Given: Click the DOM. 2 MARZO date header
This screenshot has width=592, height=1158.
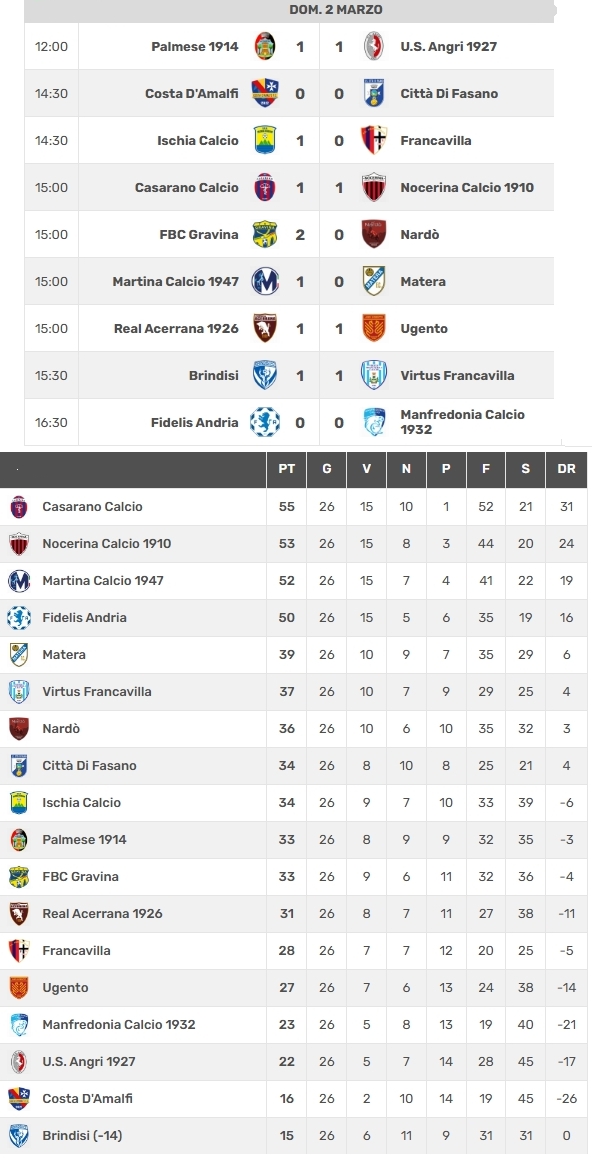Looking at the screenshot, I should point(336,10).
